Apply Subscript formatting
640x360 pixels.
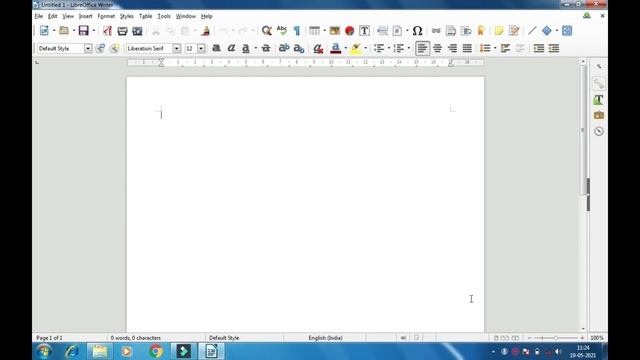pyautogui.click(x=299, y=48)
